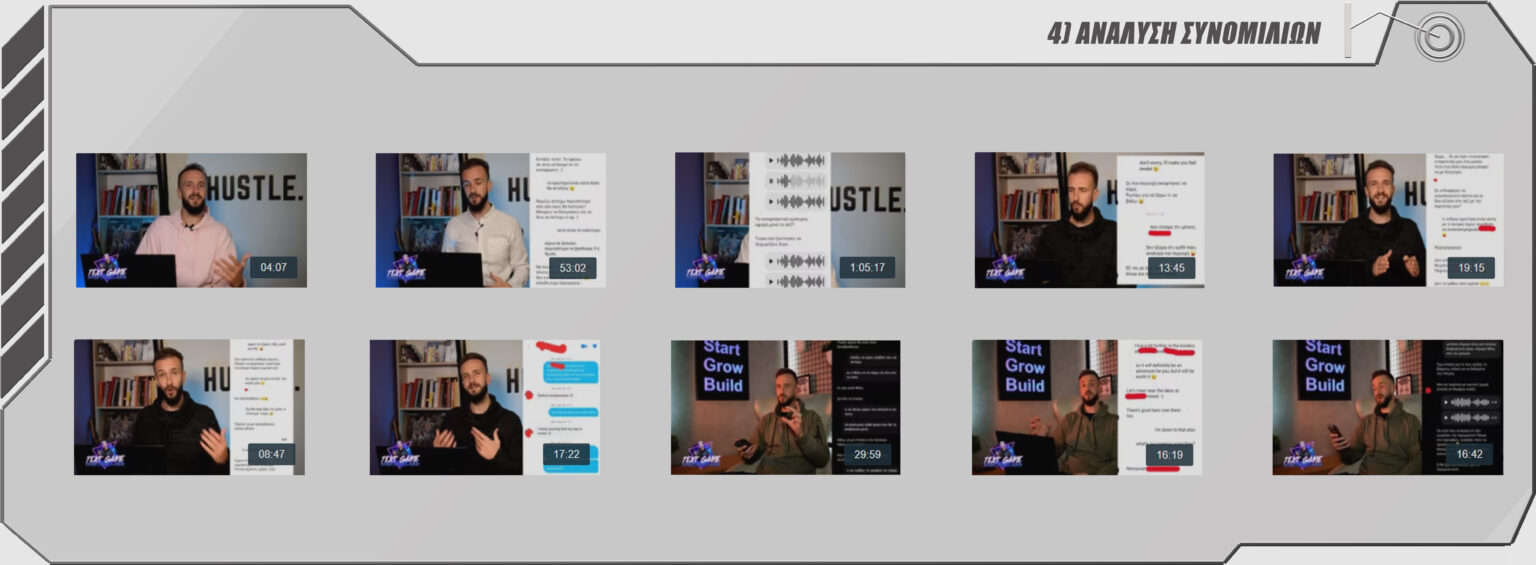Click the Text Game logo on 53:02 video
The image size is (1536, 565).
point(406,268)
